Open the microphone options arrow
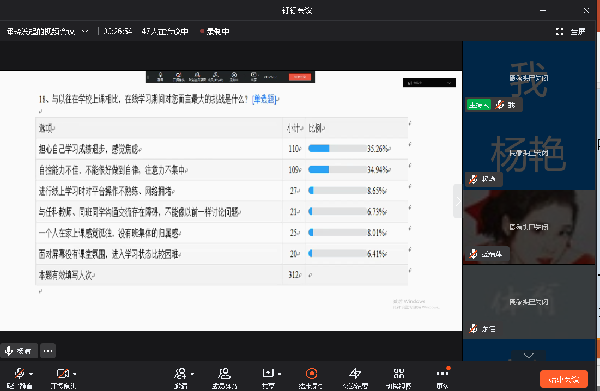The image size is (600, 391). pos(31,374)
